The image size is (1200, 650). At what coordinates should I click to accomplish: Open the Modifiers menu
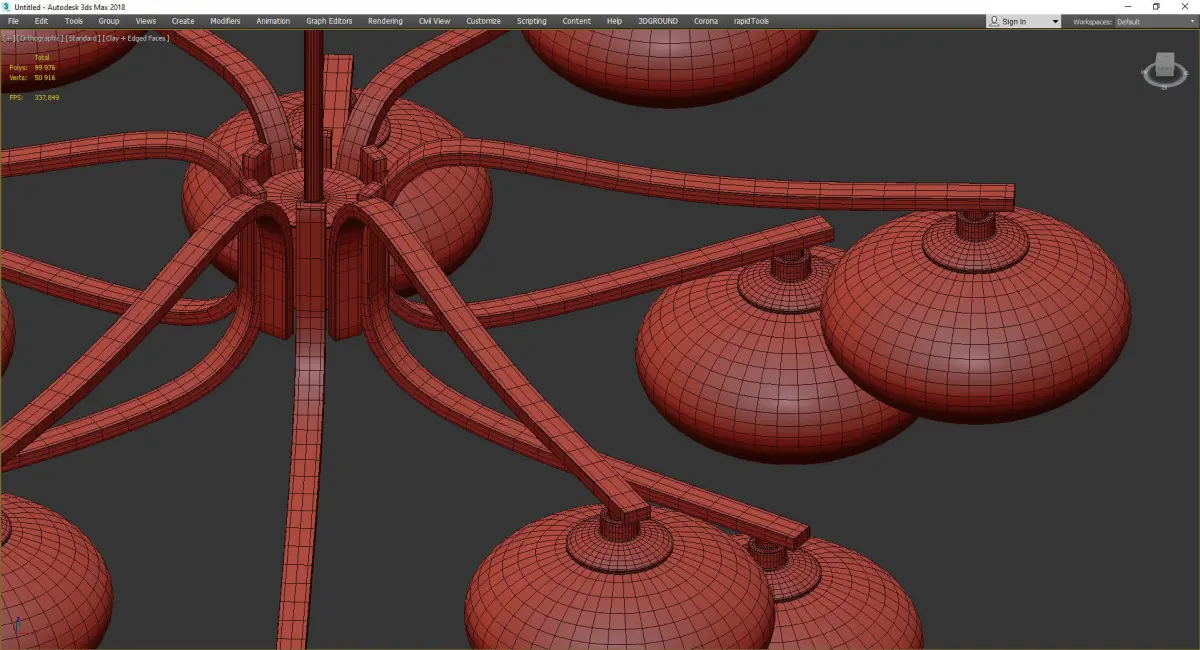point(225,21)
